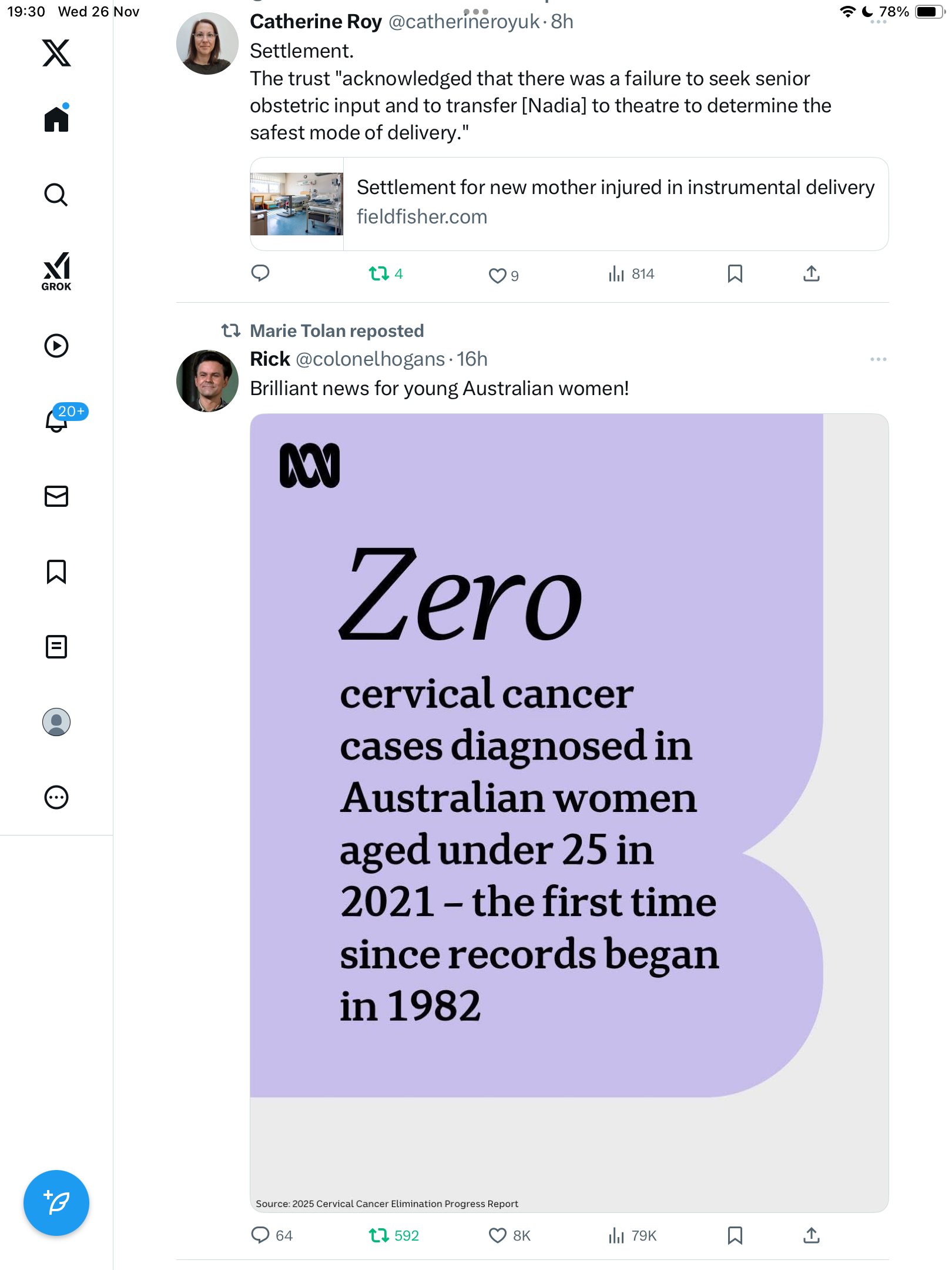Open the sidebar Bookmarks icon
The height and width of the screenshot is (1270, 952).
[x=56, y=571]
